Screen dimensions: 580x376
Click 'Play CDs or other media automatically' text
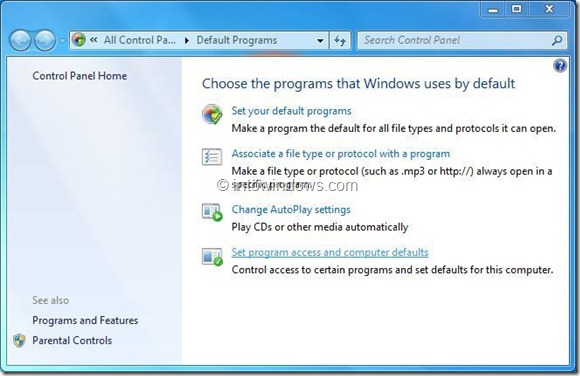[x=320, y=227]
